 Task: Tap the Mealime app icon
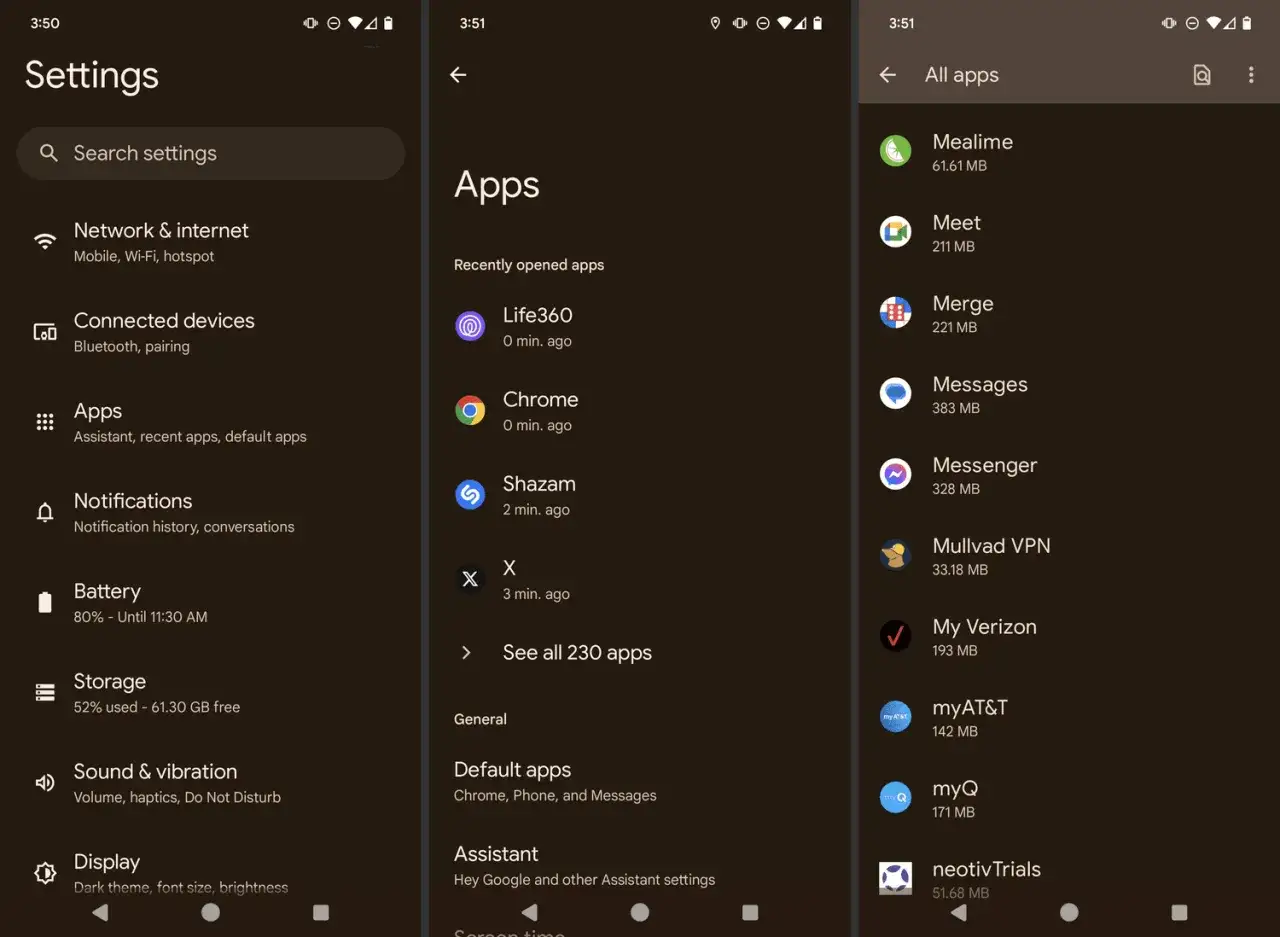895,151
